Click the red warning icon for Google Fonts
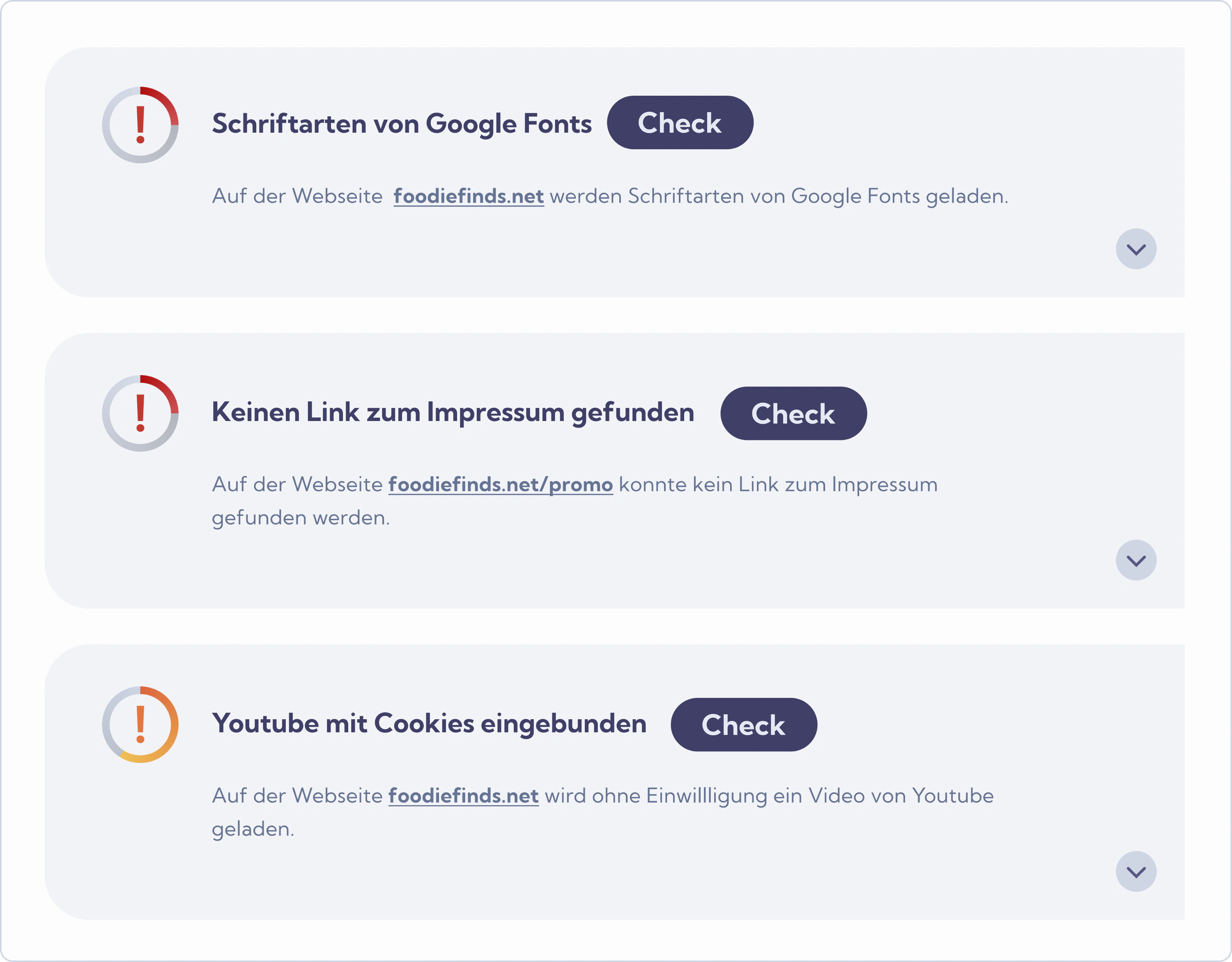The width and height of the screenshot is (1232, 962). pos(140,125)
